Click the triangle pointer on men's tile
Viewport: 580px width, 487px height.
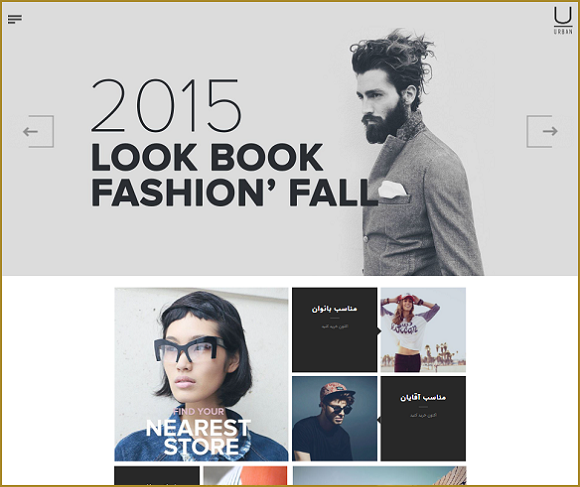point(379,420)
